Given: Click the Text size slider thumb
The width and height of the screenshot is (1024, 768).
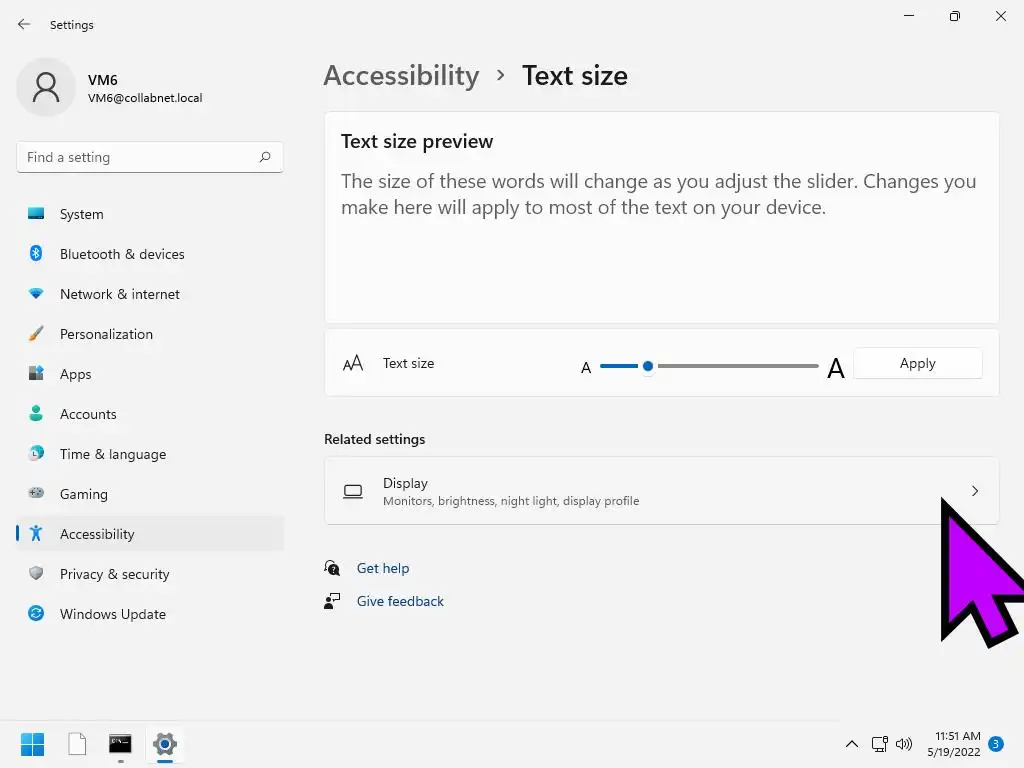Looking at the screenshot, I should click(x=648, y=366).
